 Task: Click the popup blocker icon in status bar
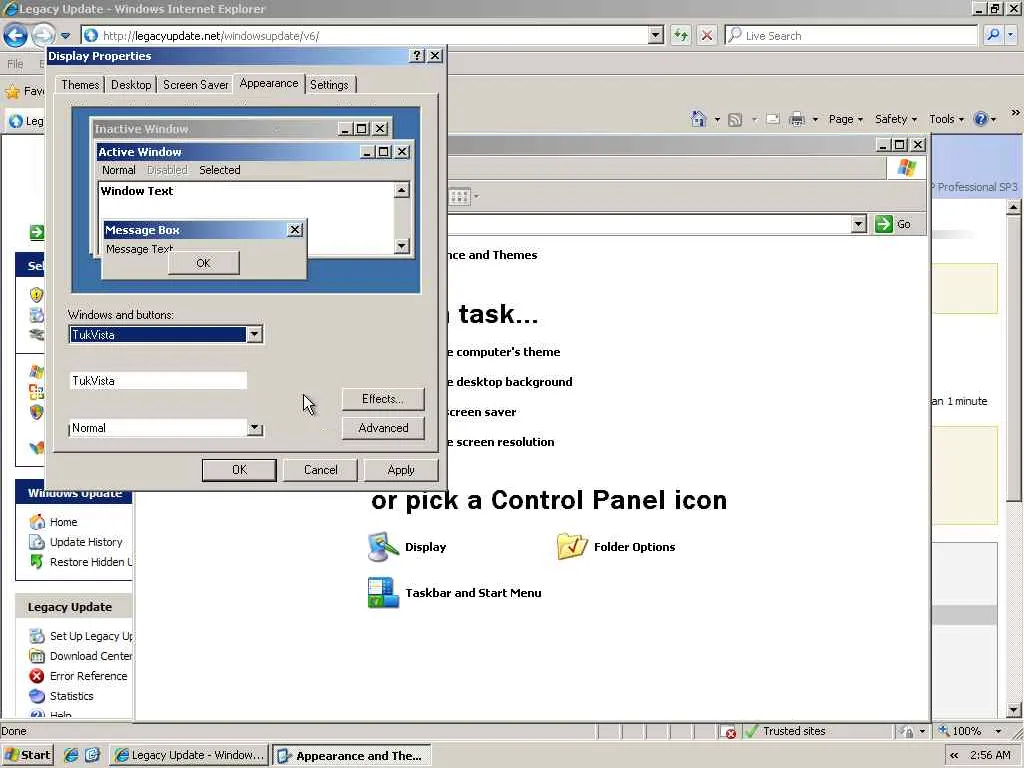coord(729,732)
